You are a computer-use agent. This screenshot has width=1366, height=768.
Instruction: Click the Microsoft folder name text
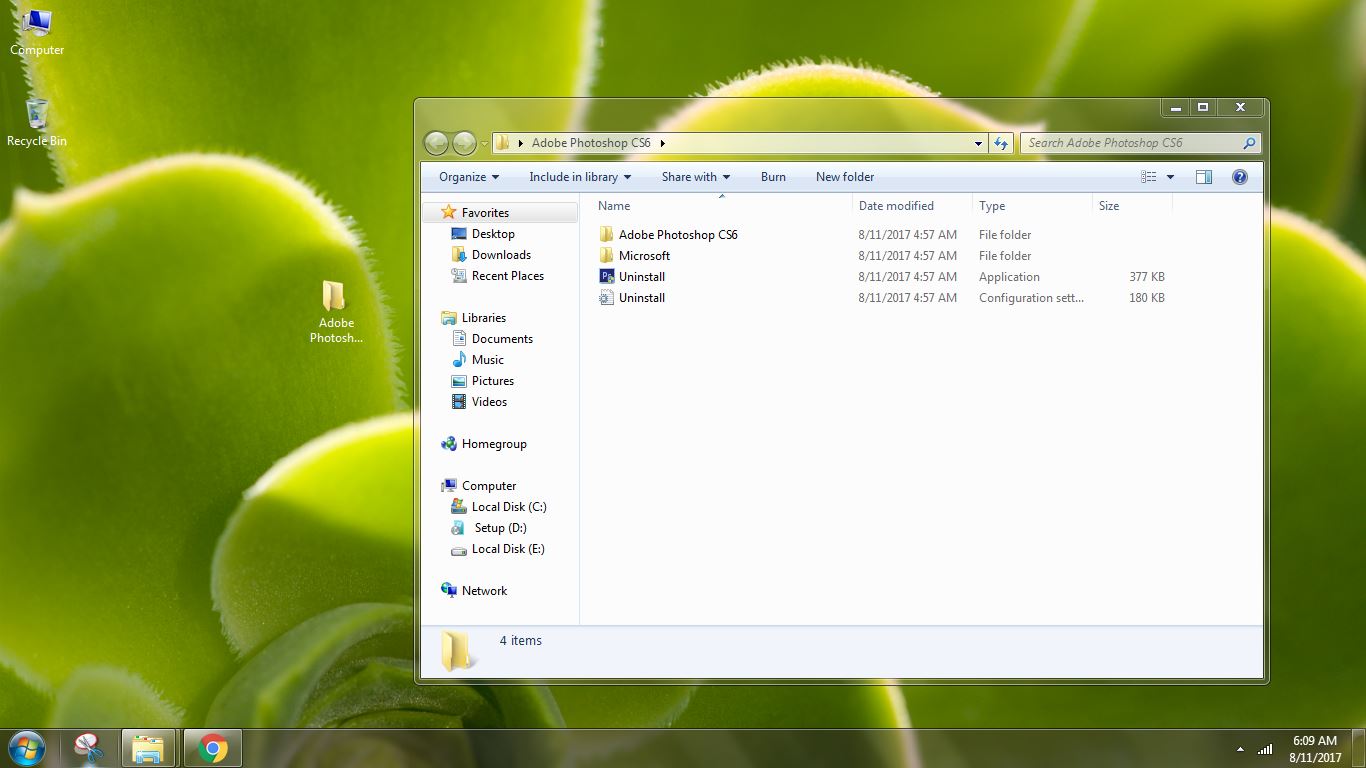pos(644,256)
